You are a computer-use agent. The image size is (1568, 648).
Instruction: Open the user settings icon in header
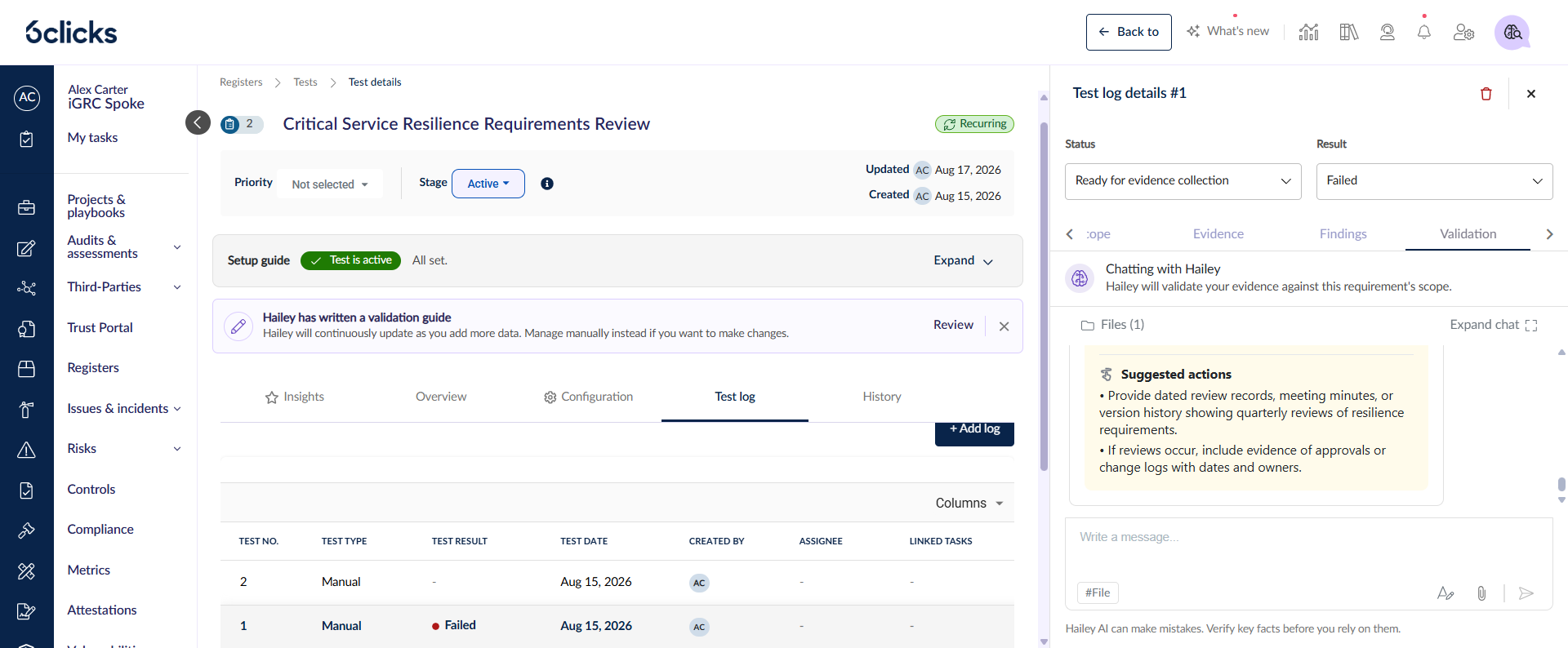pos(1463,32)
